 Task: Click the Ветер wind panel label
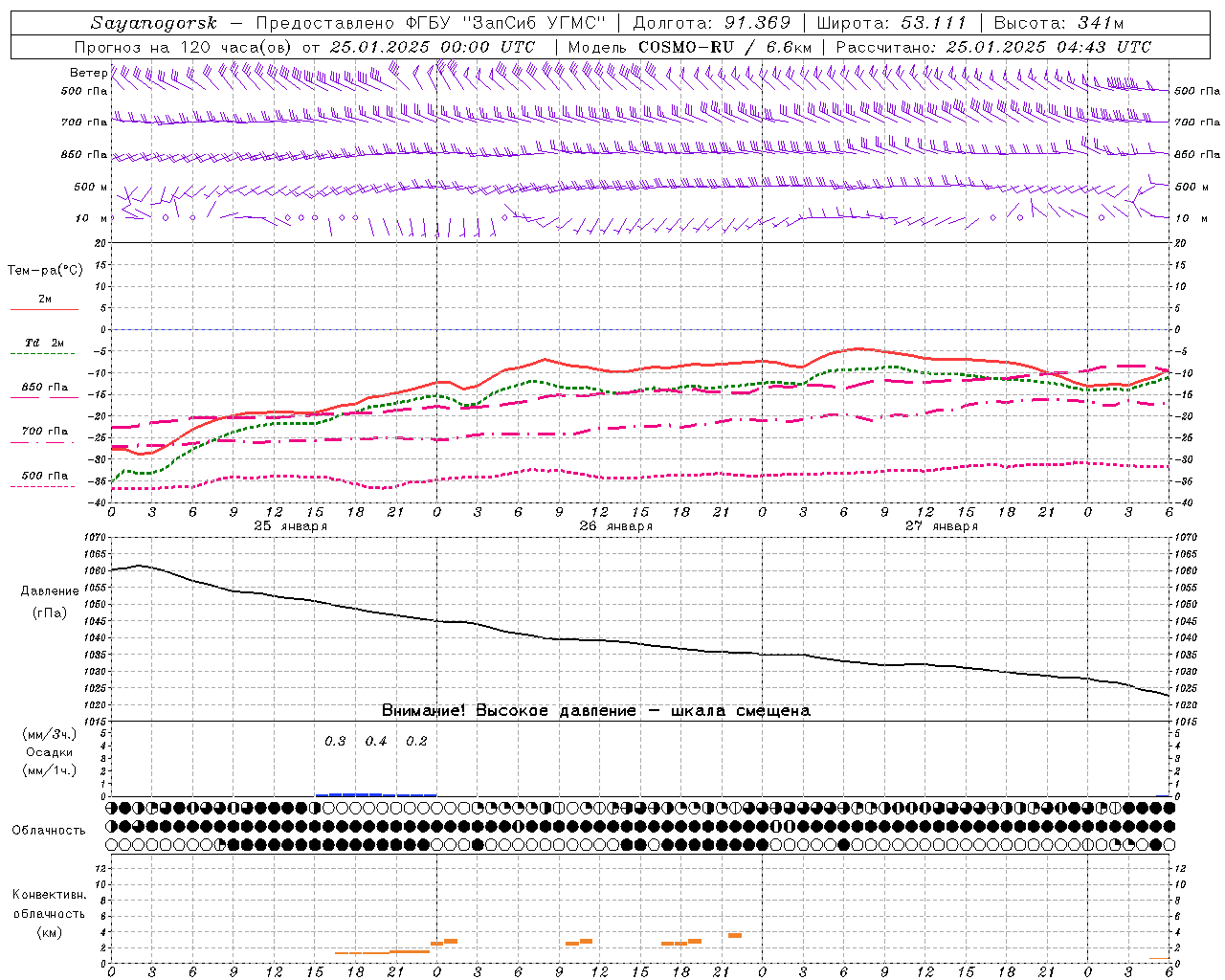(88, 73)
